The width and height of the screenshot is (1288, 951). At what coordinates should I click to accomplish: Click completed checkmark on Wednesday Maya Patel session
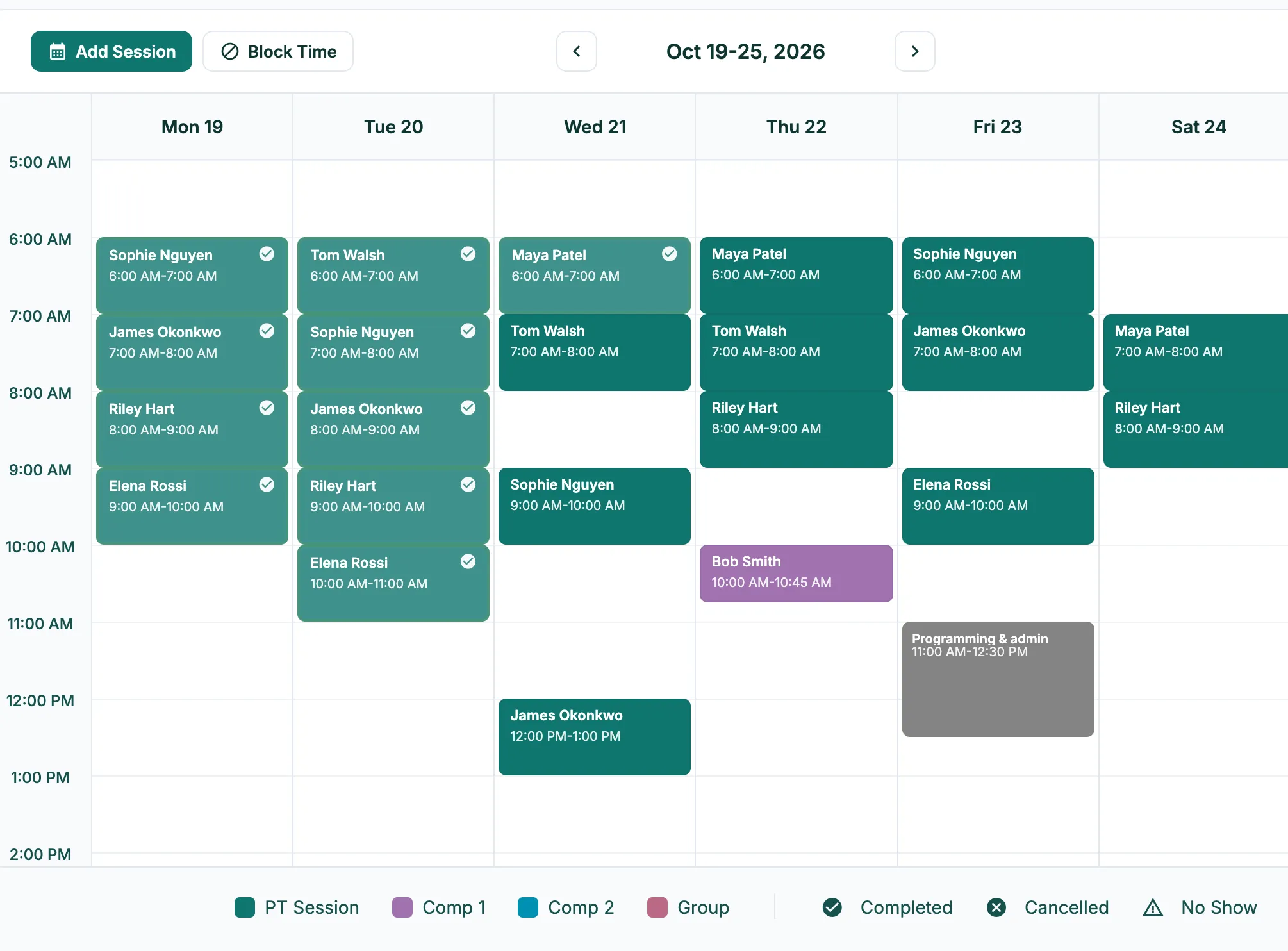click(670, 254)
